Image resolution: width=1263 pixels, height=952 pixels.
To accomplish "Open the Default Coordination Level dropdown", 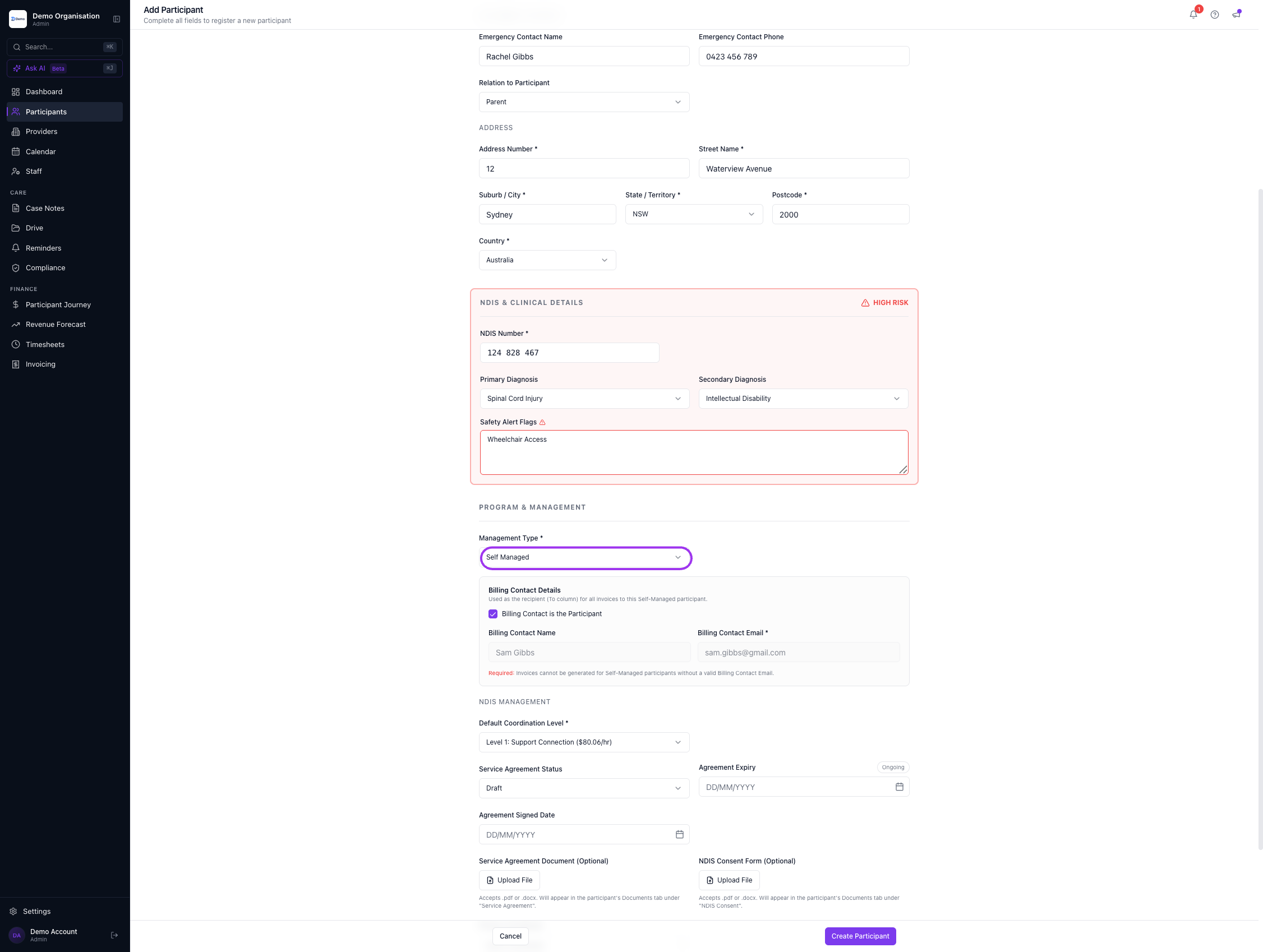I will (584, 742).
